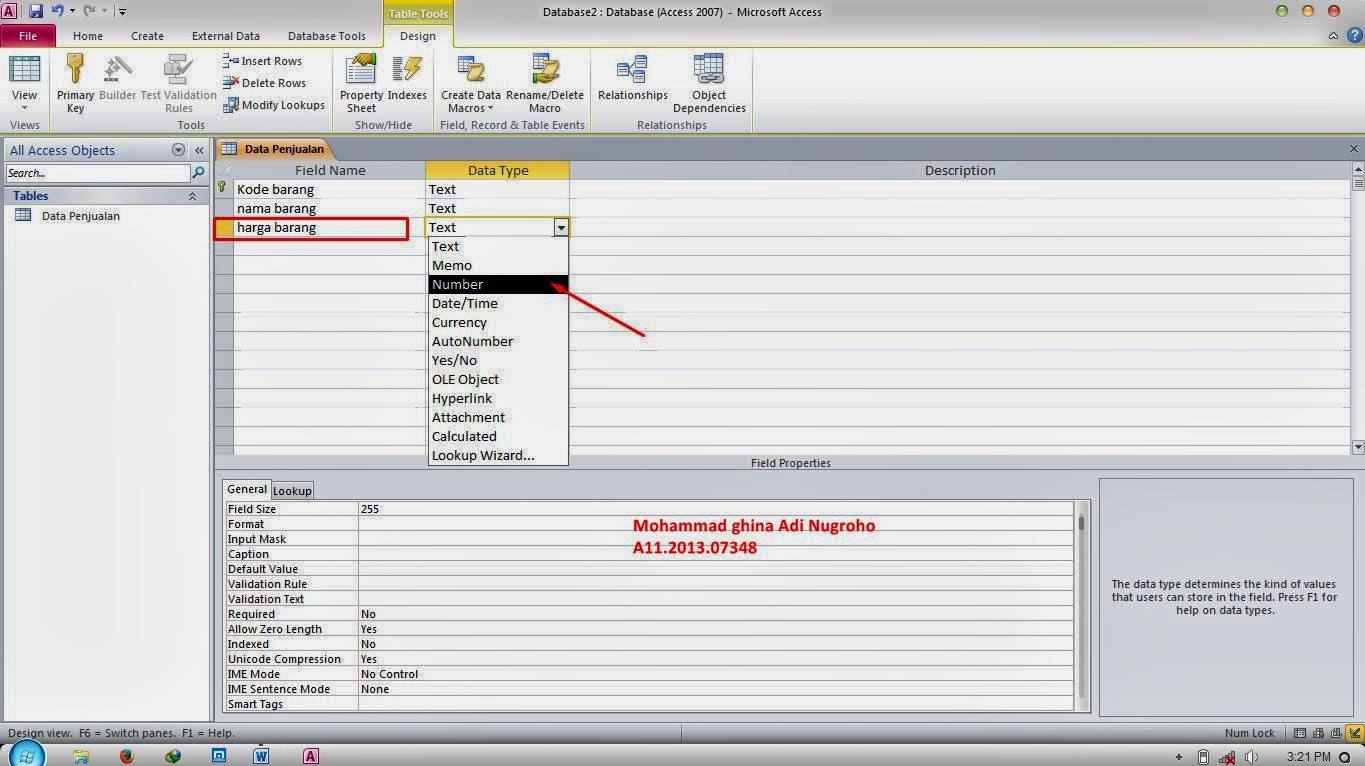Click the design grid scrollbar down arrow
The image size is (1365, 766).
[x=1357, y=447]
